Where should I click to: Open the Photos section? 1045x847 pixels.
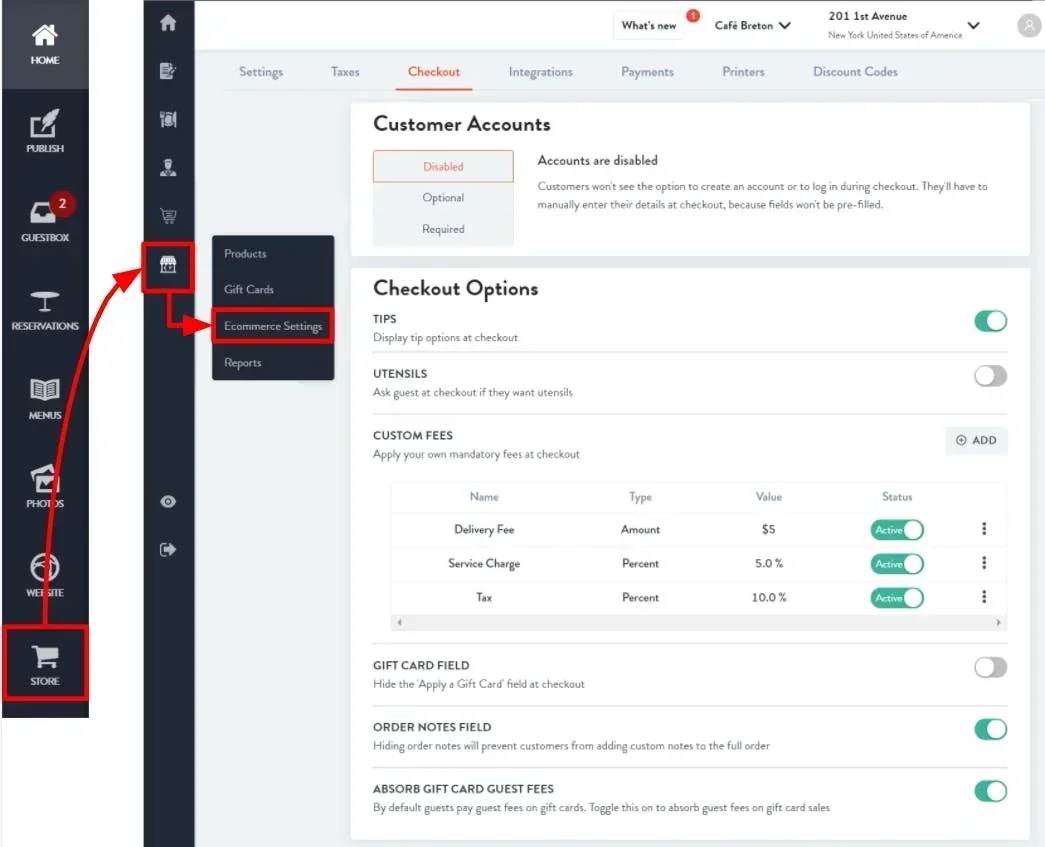[x=45, y=487]
